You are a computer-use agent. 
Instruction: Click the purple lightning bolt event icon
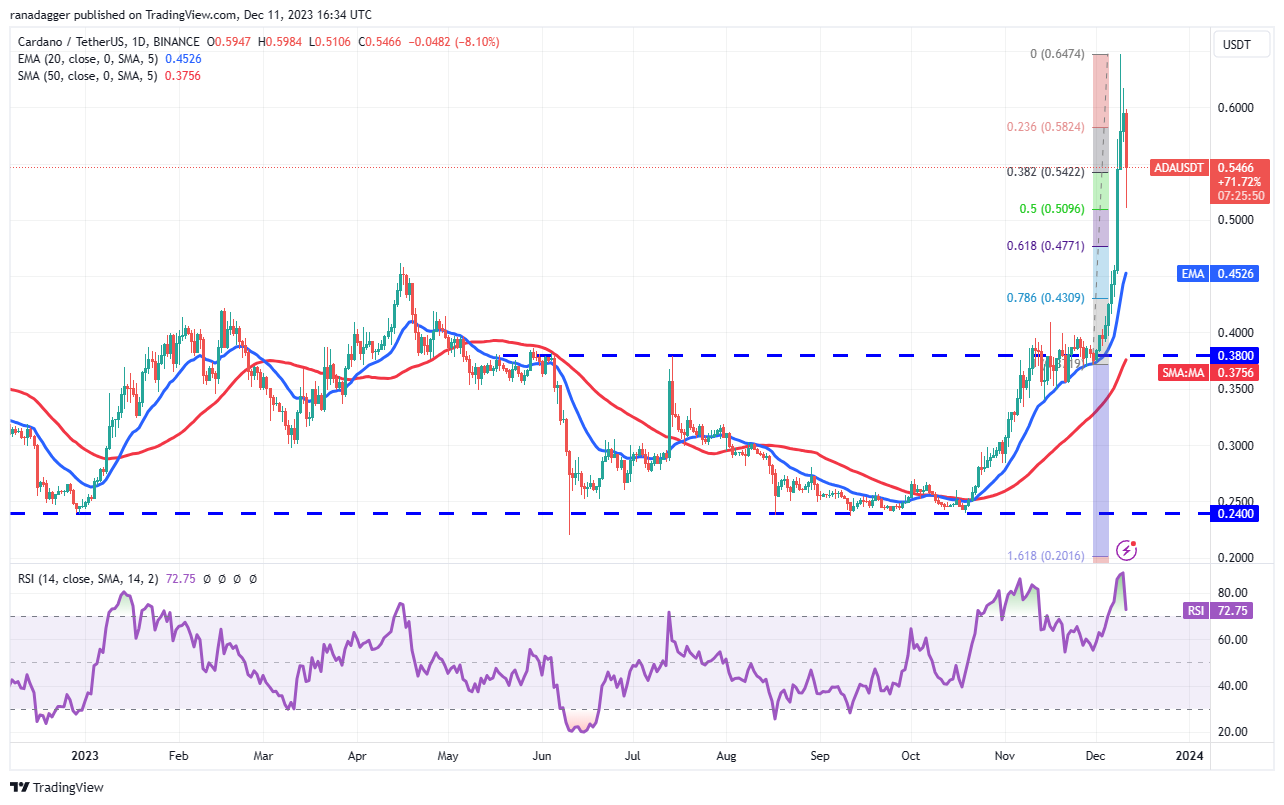coord(1127,549)
